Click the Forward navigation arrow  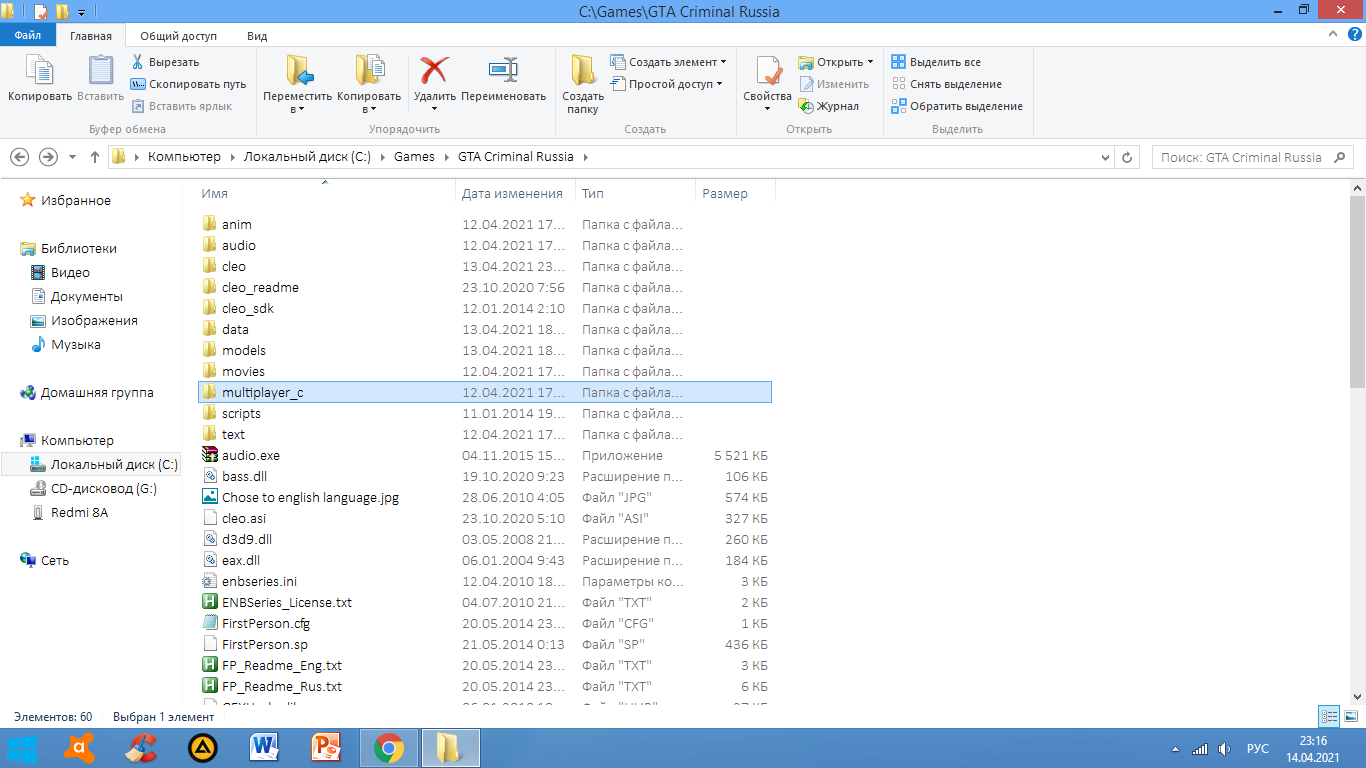[x=48, y=157]
